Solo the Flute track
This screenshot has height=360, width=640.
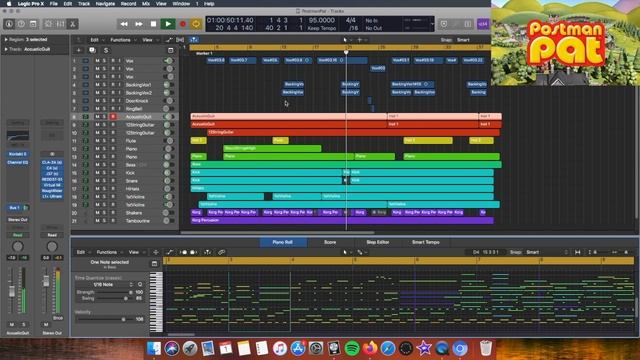104,141
